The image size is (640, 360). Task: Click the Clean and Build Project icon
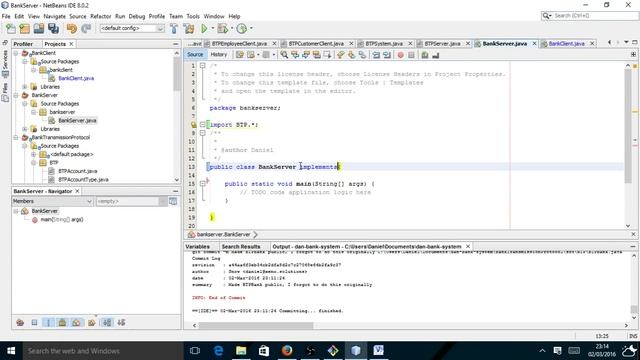pyautogui.click(x=189, y=28)
